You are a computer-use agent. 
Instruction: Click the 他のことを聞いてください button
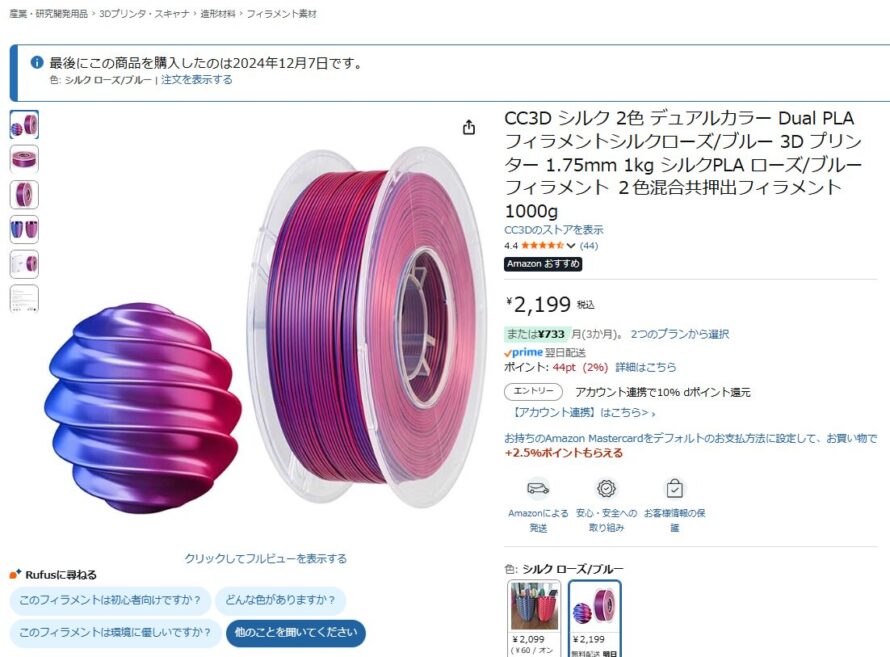coord(296,633)
